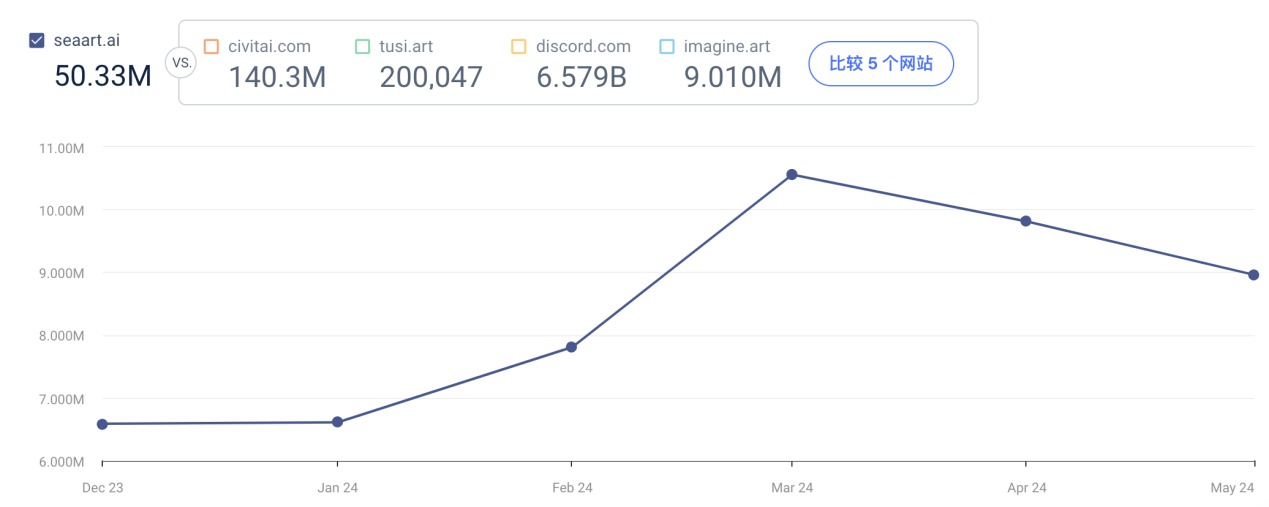Click the imagine.art site label
1269x507 pixels.
pos(727,47)
